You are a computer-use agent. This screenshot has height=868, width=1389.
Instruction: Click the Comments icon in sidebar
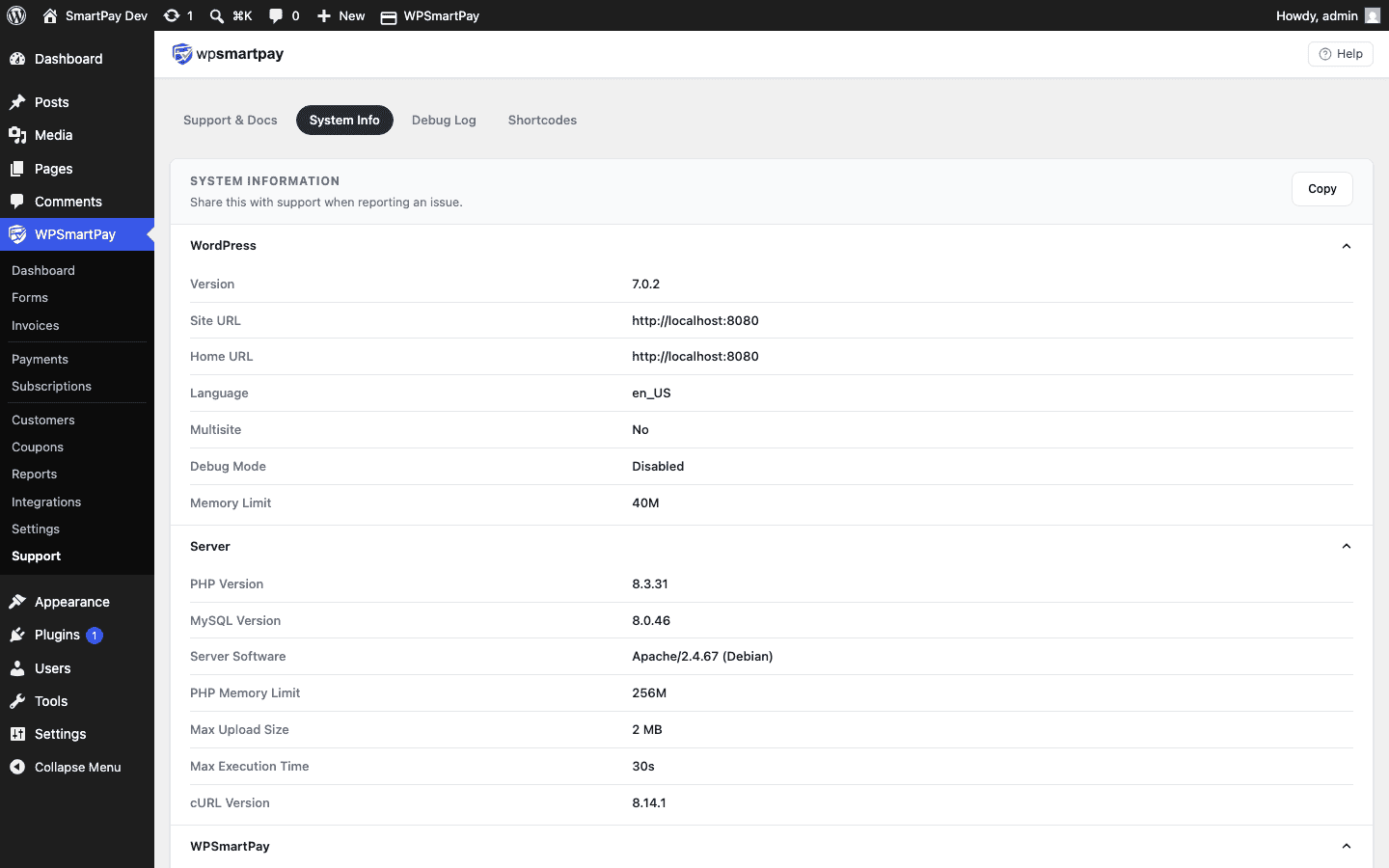pyautogui.click(x=17, y=202)
